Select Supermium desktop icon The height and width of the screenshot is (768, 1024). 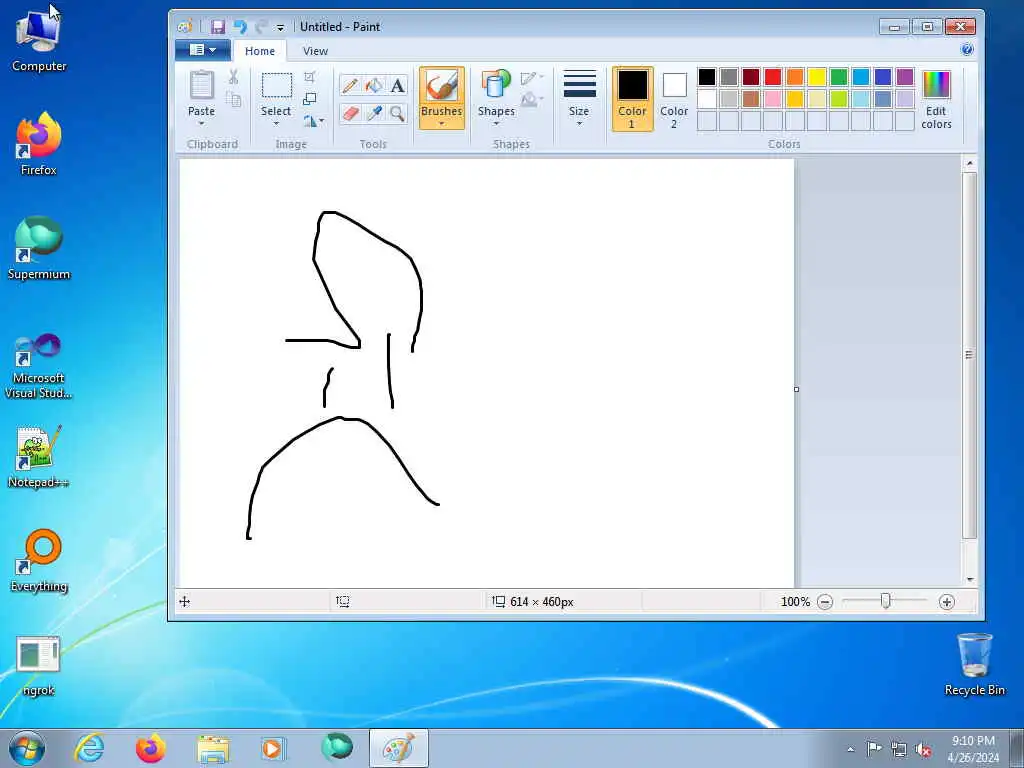click(x=39, y=248)
